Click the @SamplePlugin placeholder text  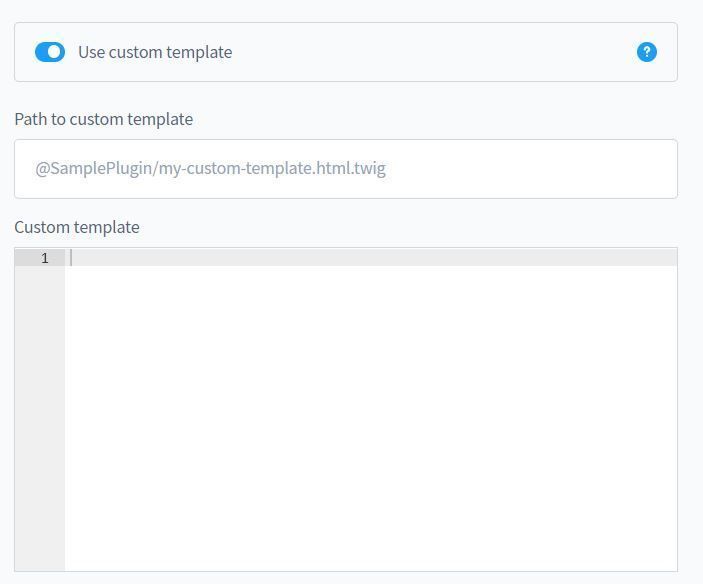click(210, 169)
